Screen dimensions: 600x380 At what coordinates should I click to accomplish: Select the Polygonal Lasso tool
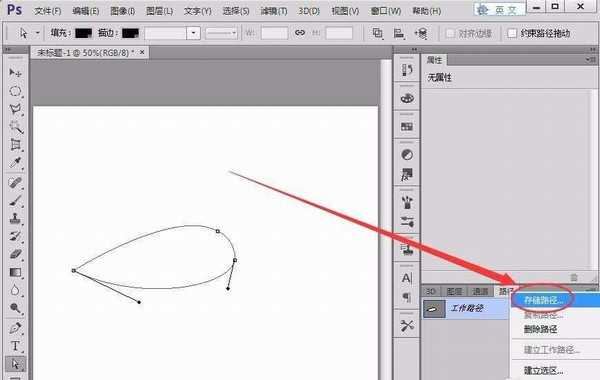[x=15, y=109]
